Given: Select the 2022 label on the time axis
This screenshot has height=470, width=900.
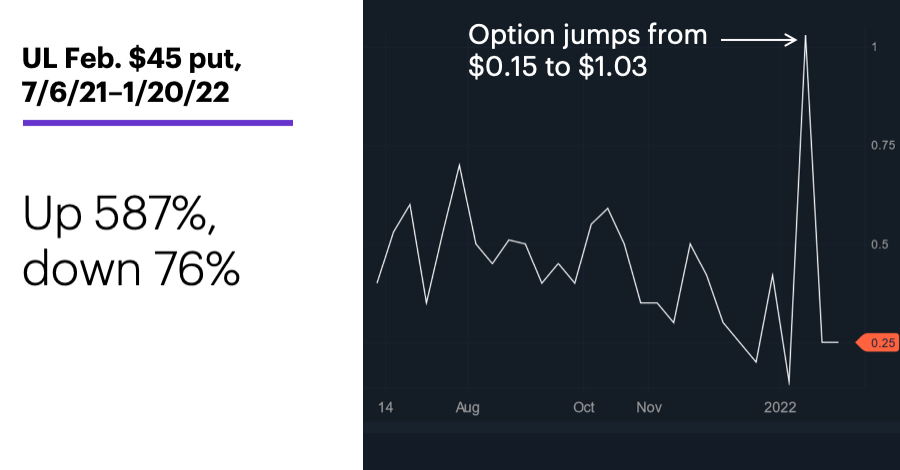Looking at the screenshot, I should click(x=779, y=407).
